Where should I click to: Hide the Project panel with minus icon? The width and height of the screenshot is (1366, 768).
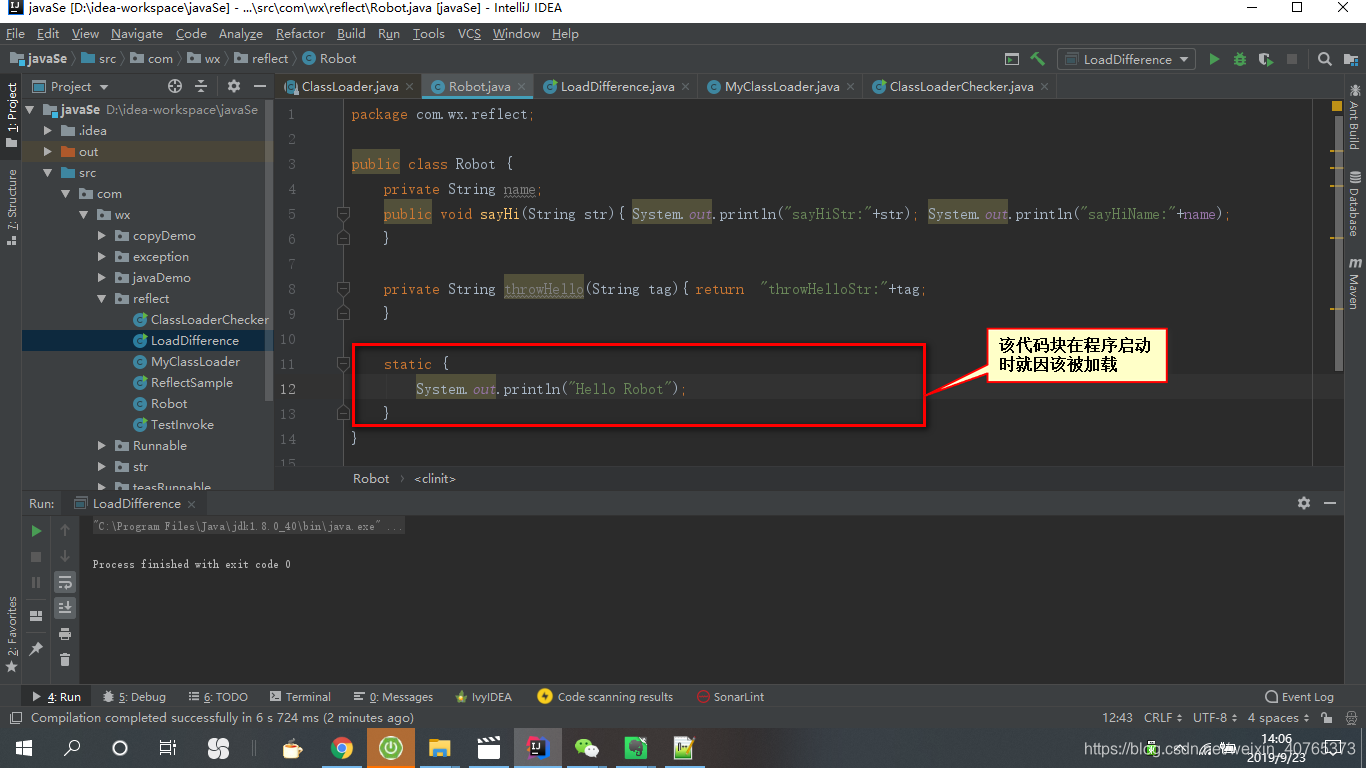(259, 86)
